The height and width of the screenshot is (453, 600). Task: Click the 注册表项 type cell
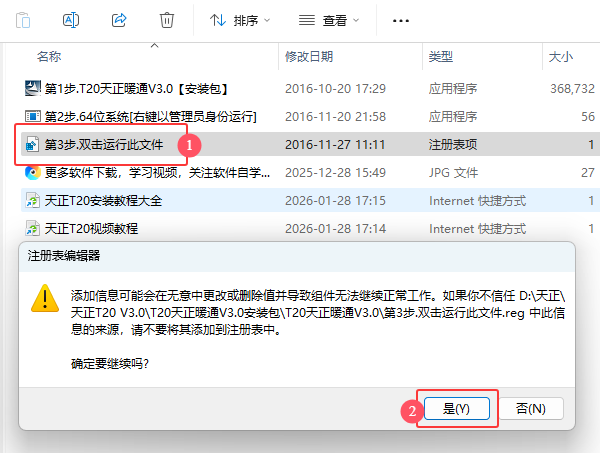coord(453,145)
